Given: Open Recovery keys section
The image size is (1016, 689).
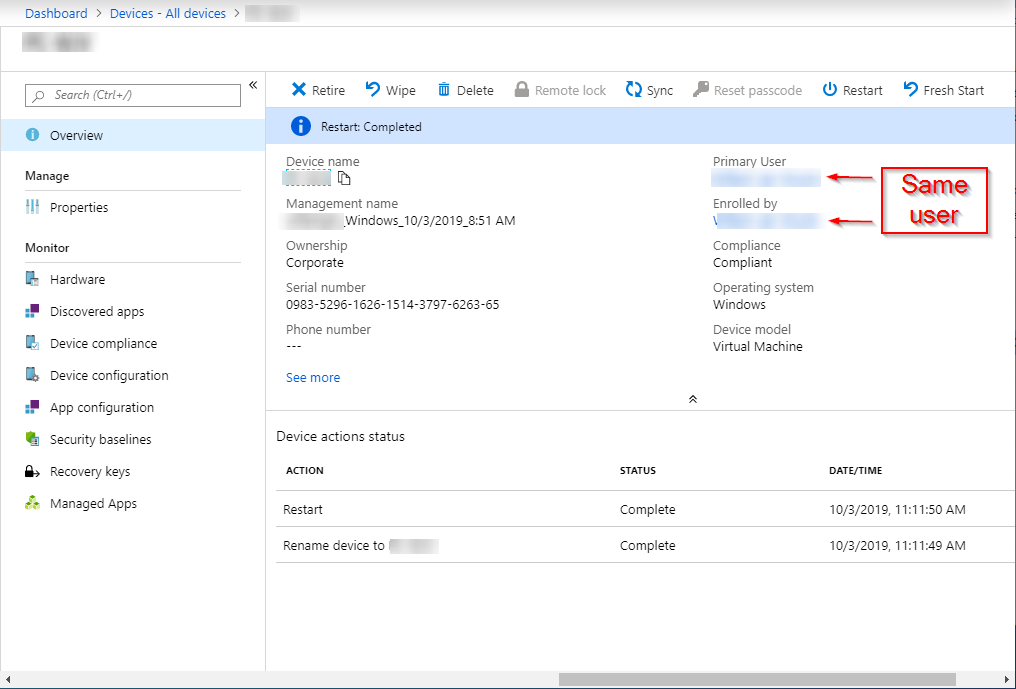Looking at the screenshot, I should (90, 472).
